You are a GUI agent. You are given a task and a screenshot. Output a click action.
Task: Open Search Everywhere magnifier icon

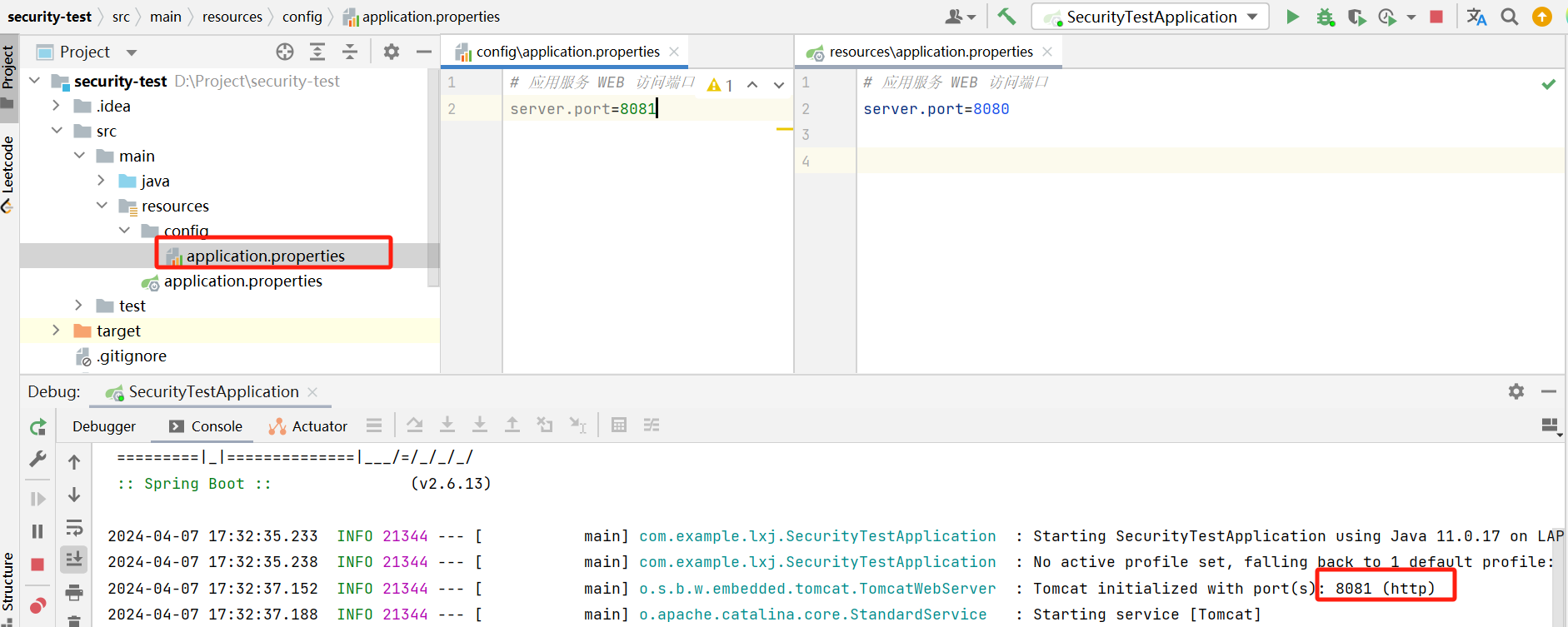[1509, 17]
